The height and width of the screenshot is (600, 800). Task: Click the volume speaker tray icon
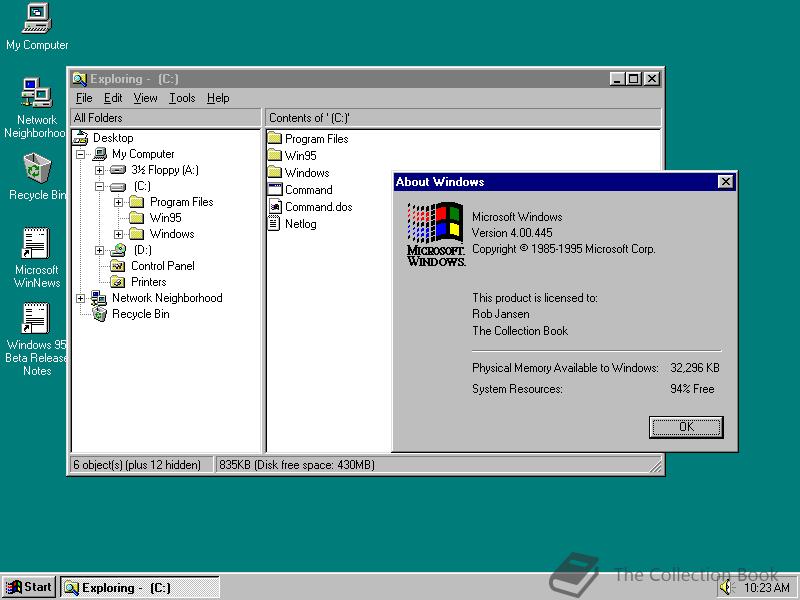[725, 588]
